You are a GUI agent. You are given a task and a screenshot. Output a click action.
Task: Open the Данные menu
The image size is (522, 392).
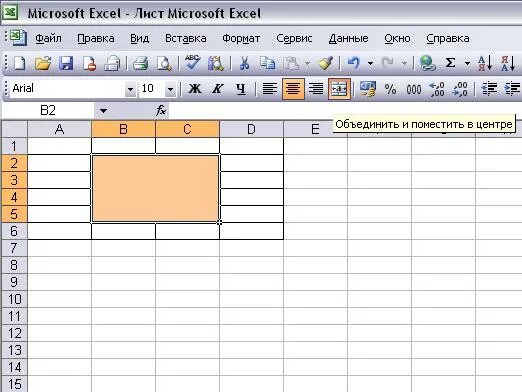pyautogui.click(x=348, y=38)
